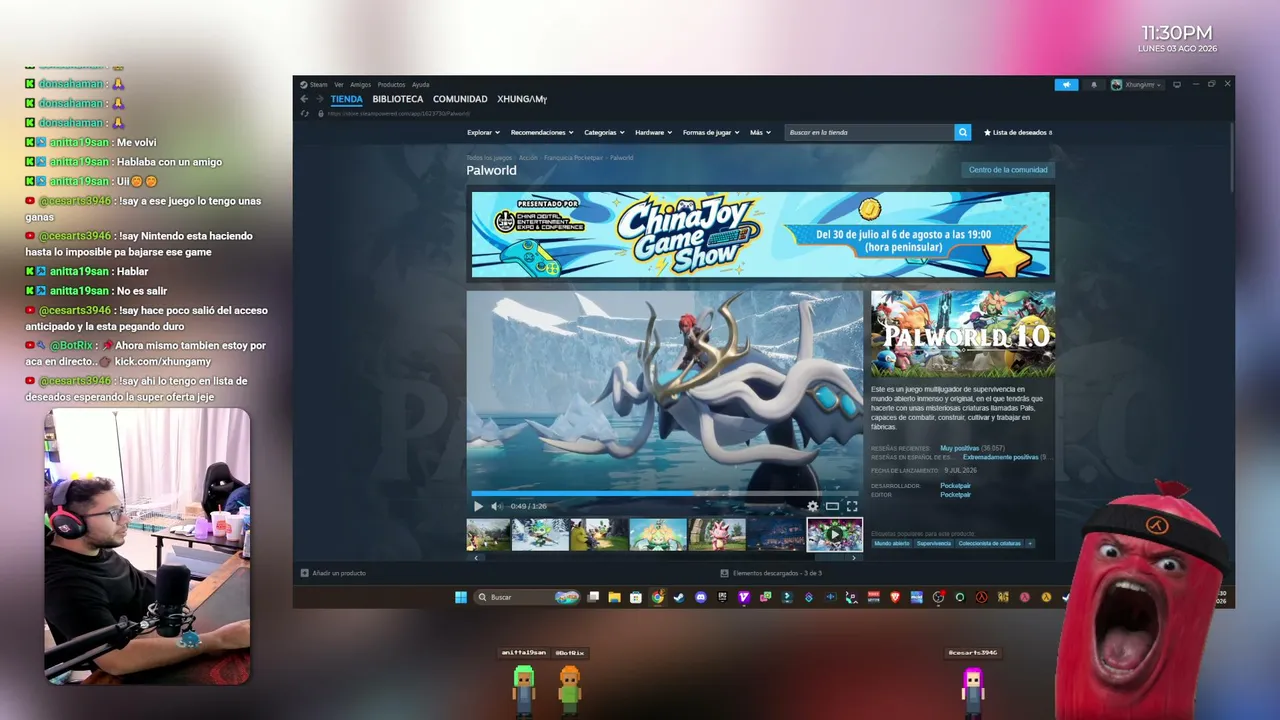Click the Buscar en la tienda field
Viewport: 1280px width, 720px height.
[x=869, y=132]
